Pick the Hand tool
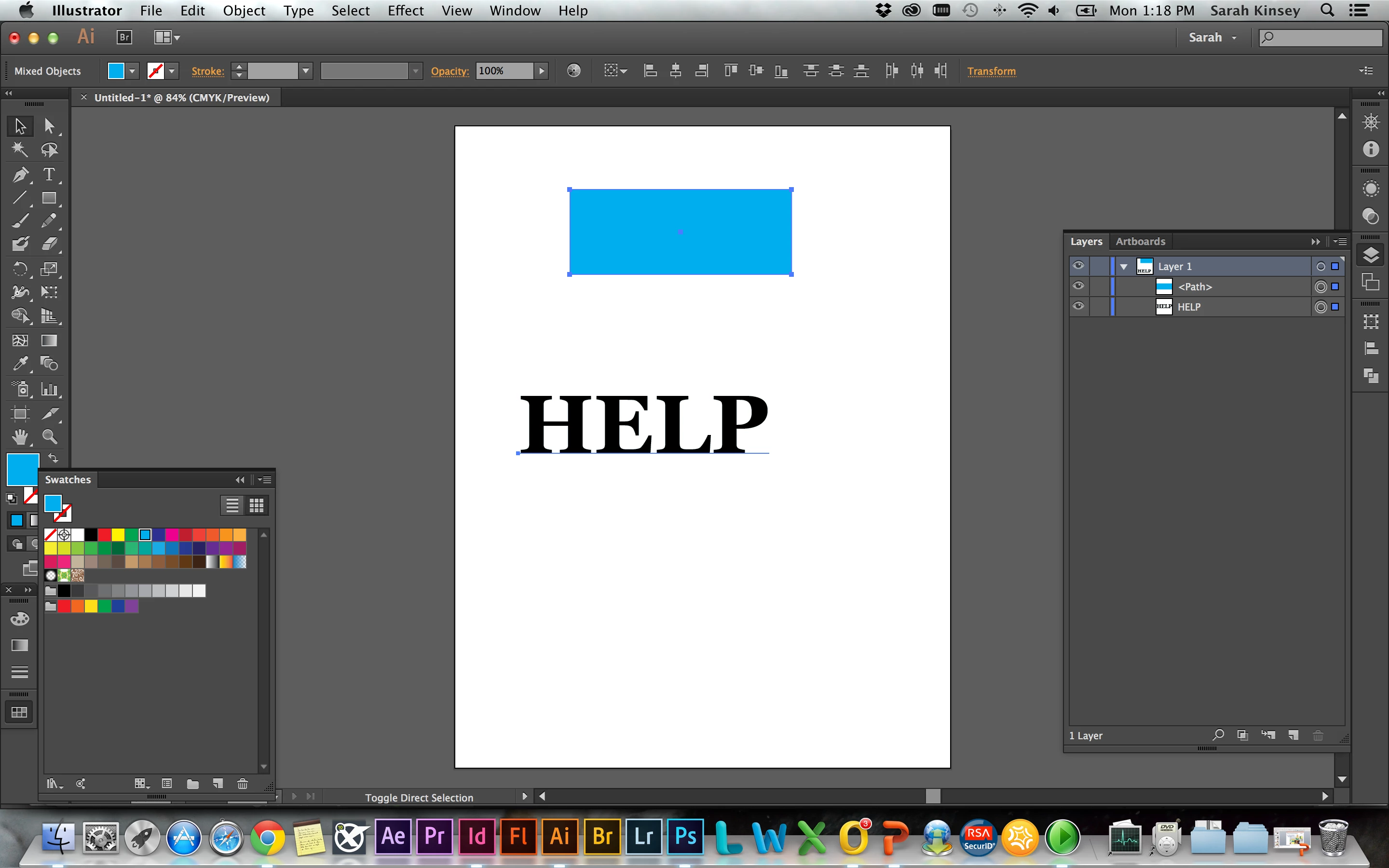1389x868 pixels. tap(20, 437)
